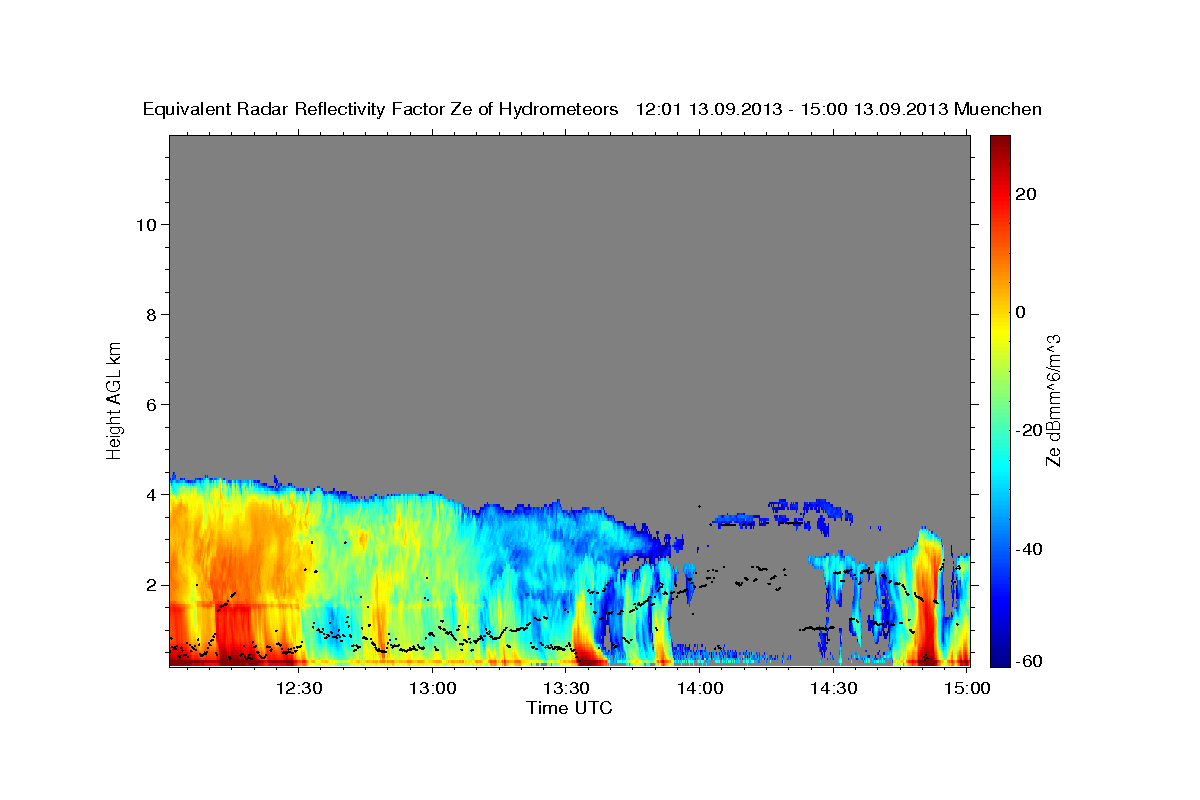Click the colorbar tick value '-60'
The height and width of the screenshot is (800, 1200).
(1029, 660)
